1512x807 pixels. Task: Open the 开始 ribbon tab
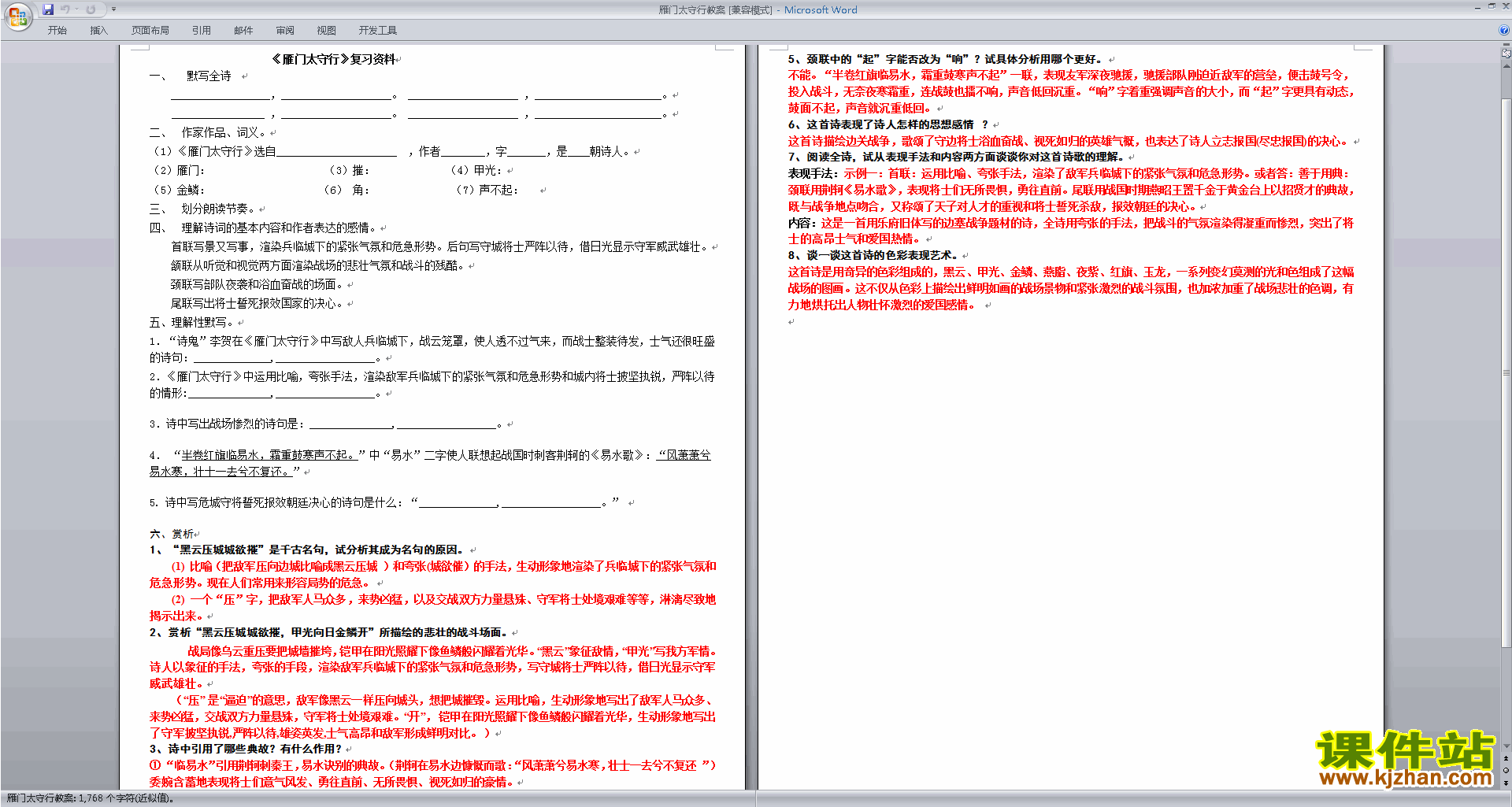point(57,30)
